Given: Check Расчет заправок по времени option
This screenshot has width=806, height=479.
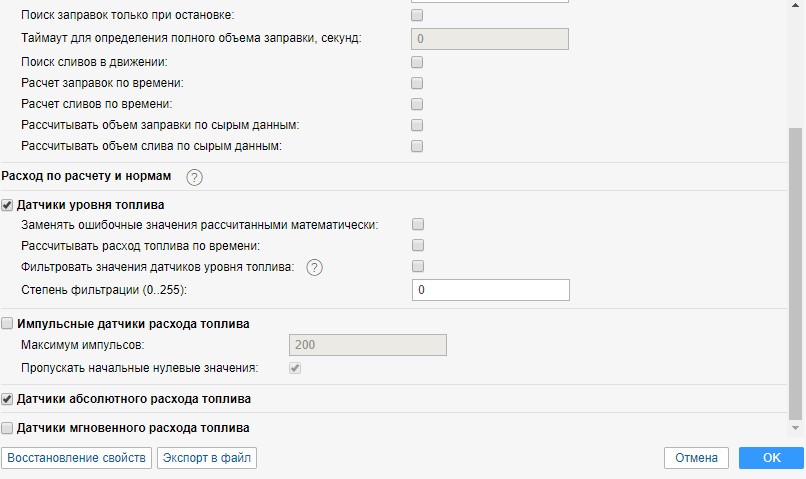Looking at the screenshot, I should (417, 83).
